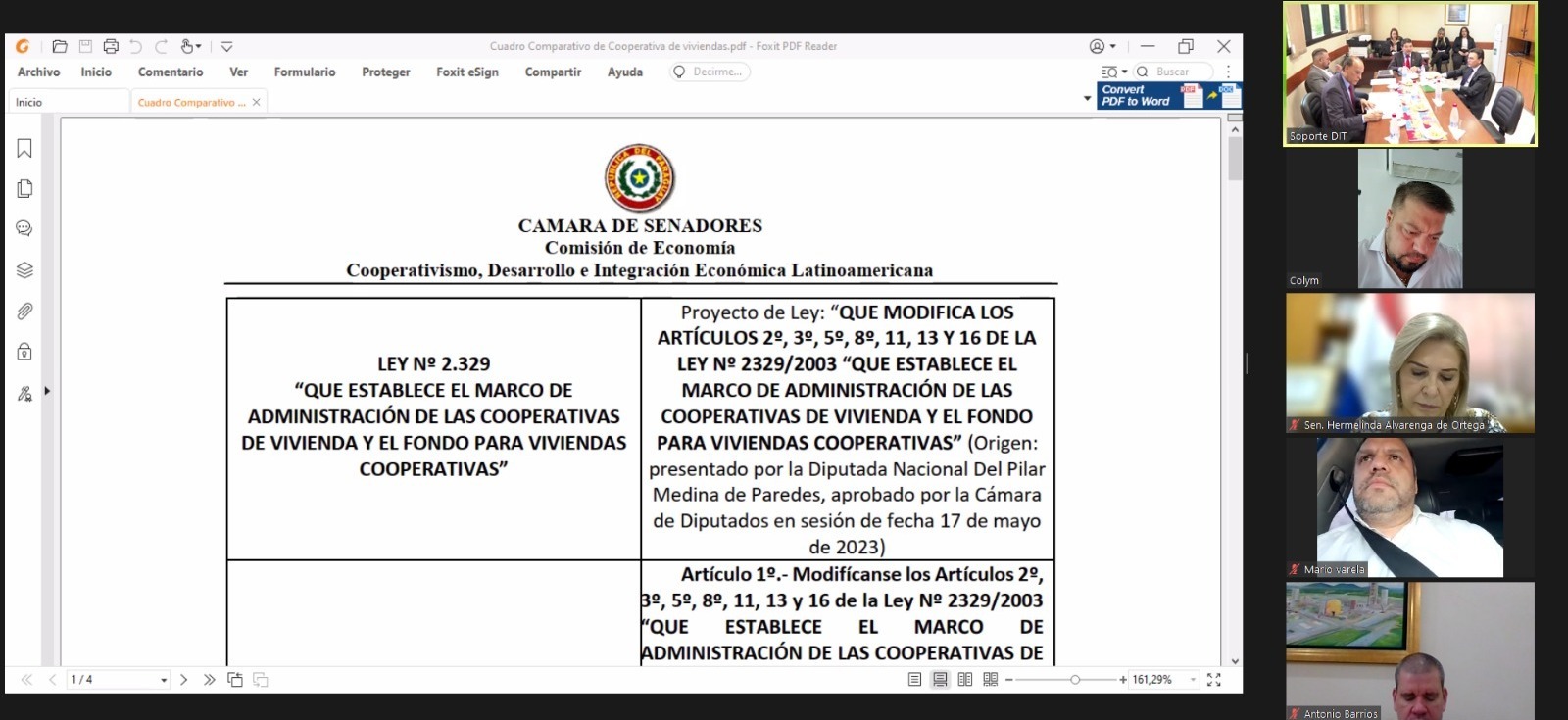This screenshot has height=720, width=1568.
Task: Select the Cuadro Comparativo document tab
Action: (x=191, y=102)
